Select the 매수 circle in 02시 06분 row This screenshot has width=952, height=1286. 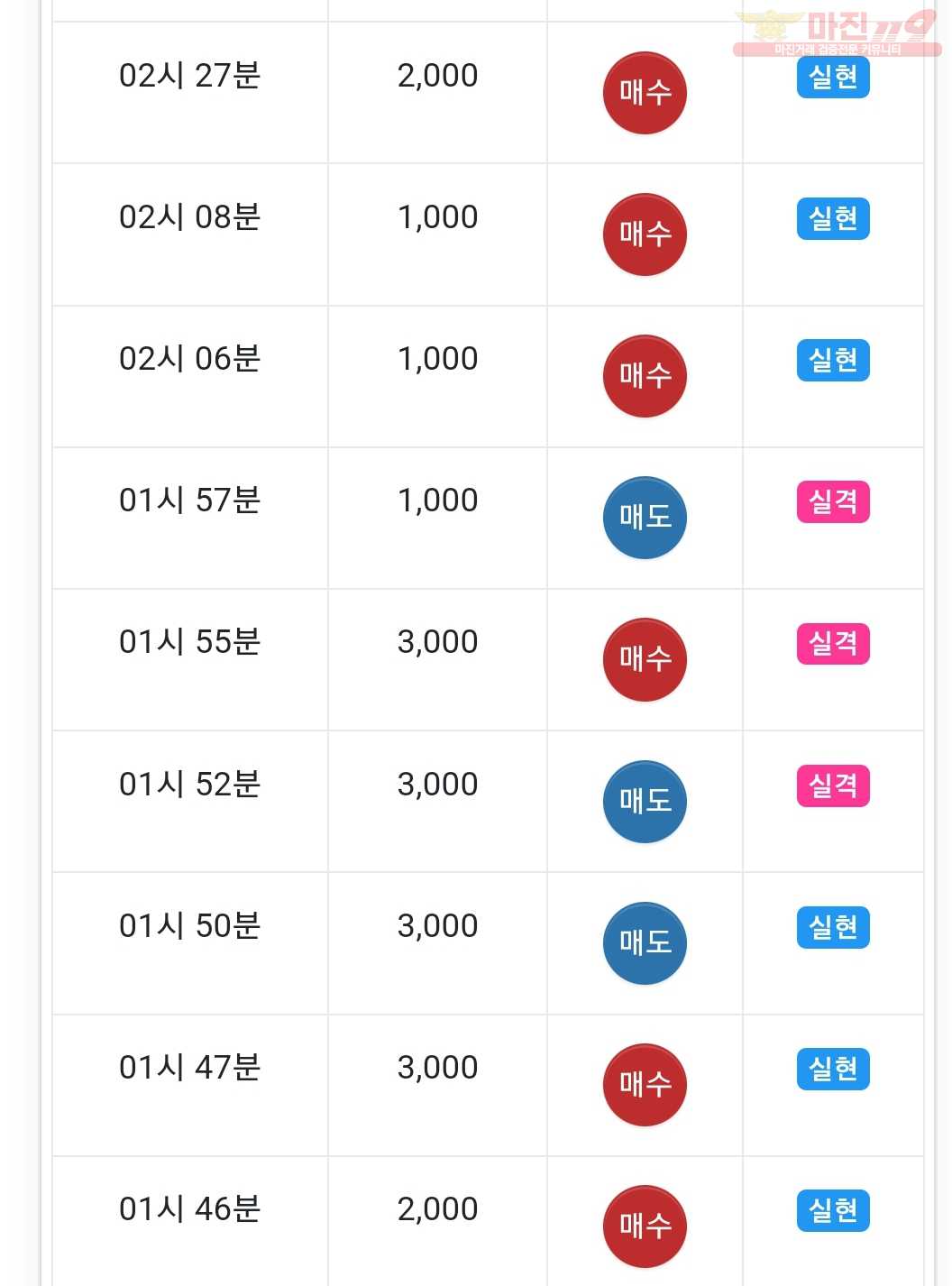pos(645,376)
